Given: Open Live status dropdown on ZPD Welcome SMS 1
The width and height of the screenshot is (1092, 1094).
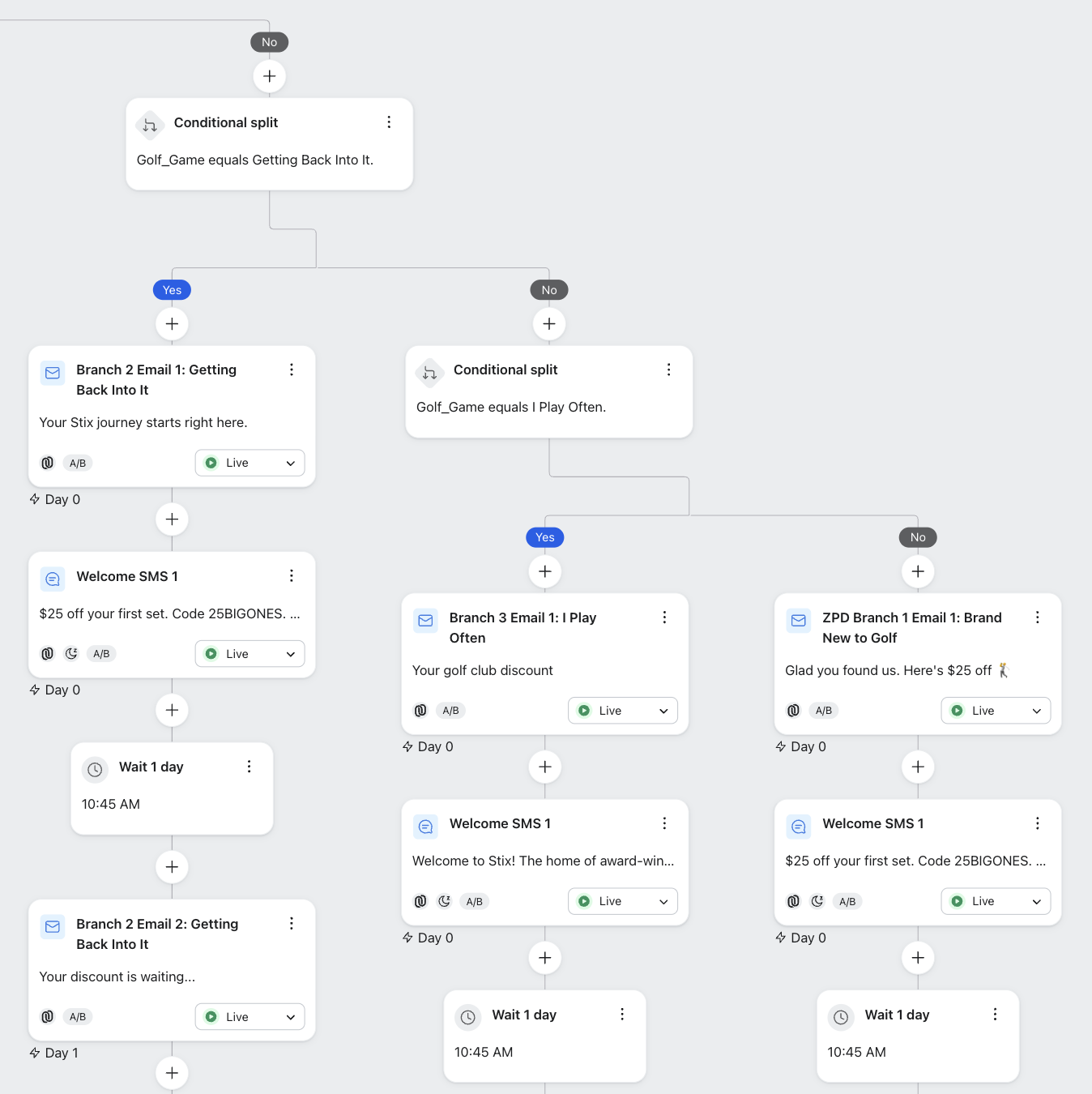Looking at the screenshot, I should 996,901.
